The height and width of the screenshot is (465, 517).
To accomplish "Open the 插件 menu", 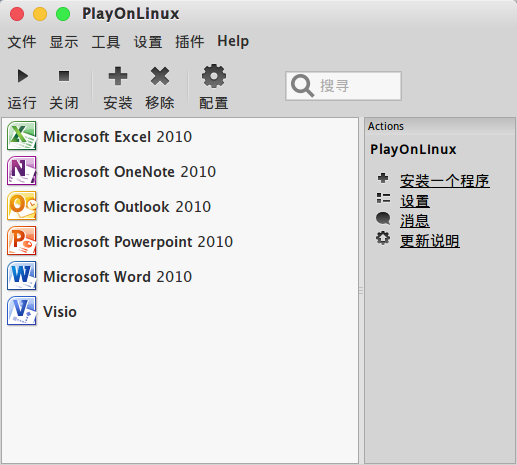I will [x=190, y=42].
